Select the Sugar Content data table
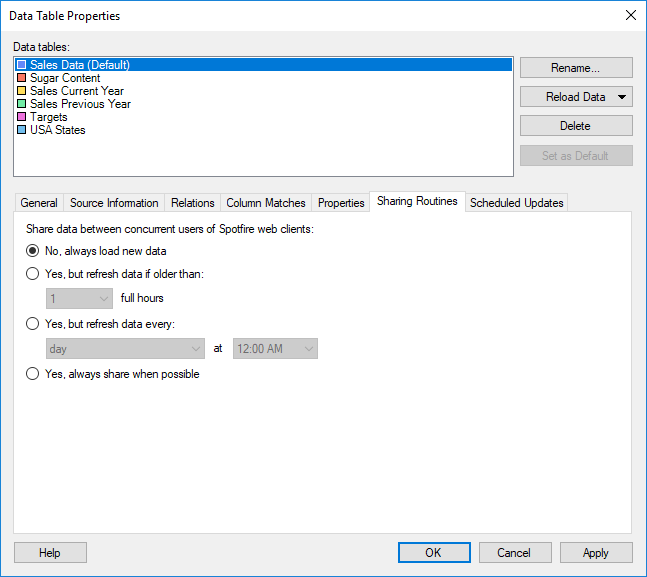The width and height of the screenshot is (647, 577). point(263,78)
